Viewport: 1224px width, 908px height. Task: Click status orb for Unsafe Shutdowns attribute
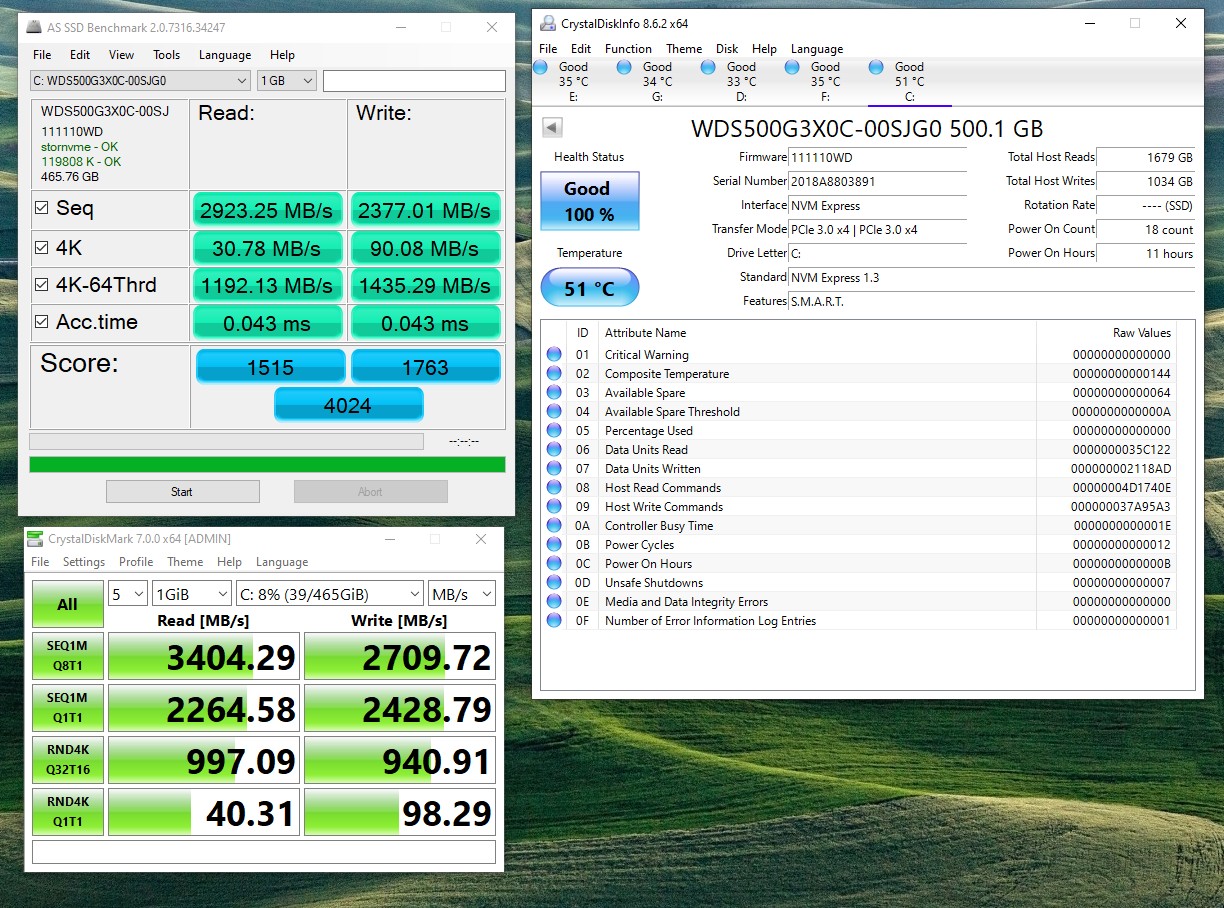(554, 583)
